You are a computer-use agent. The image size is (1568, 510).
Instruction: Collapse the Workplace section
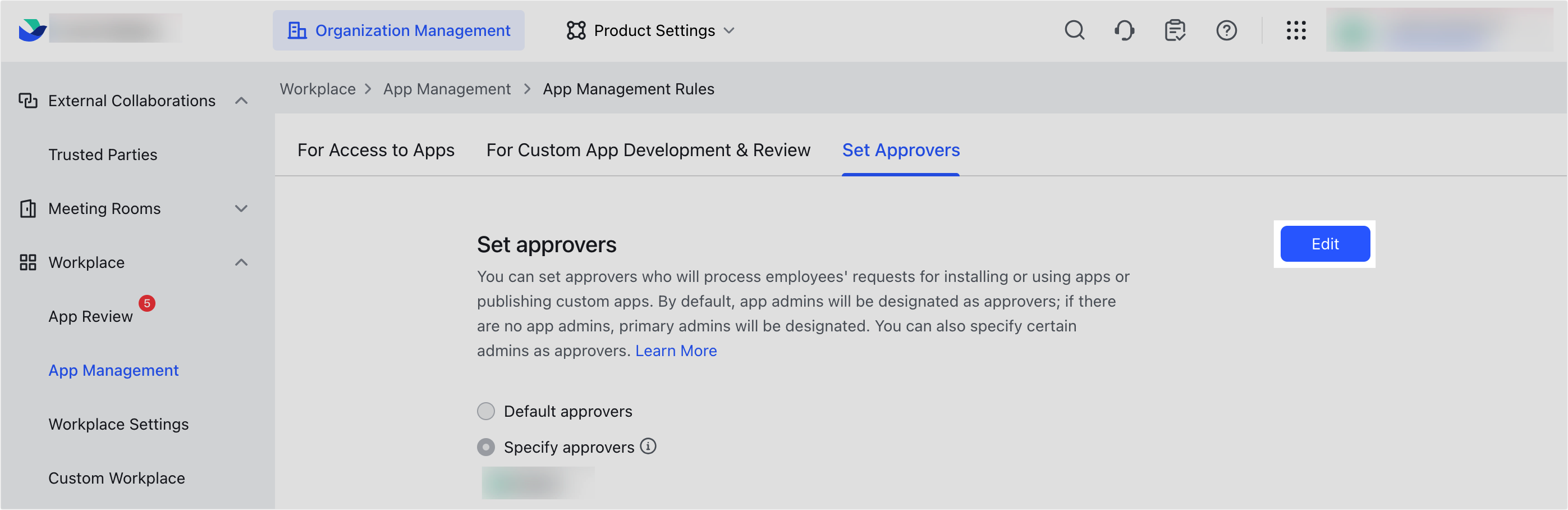coord(242,262)
